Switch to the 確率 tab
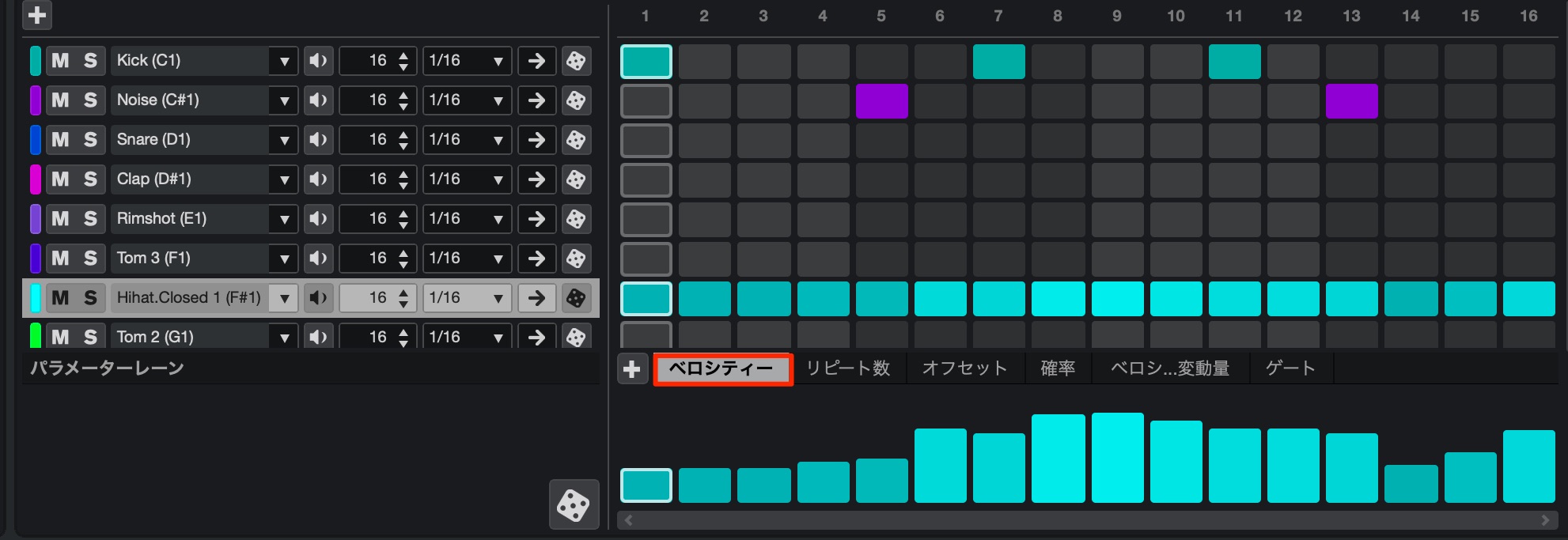The height and width of the screenshot is (540, 1568). point(1058,369)
